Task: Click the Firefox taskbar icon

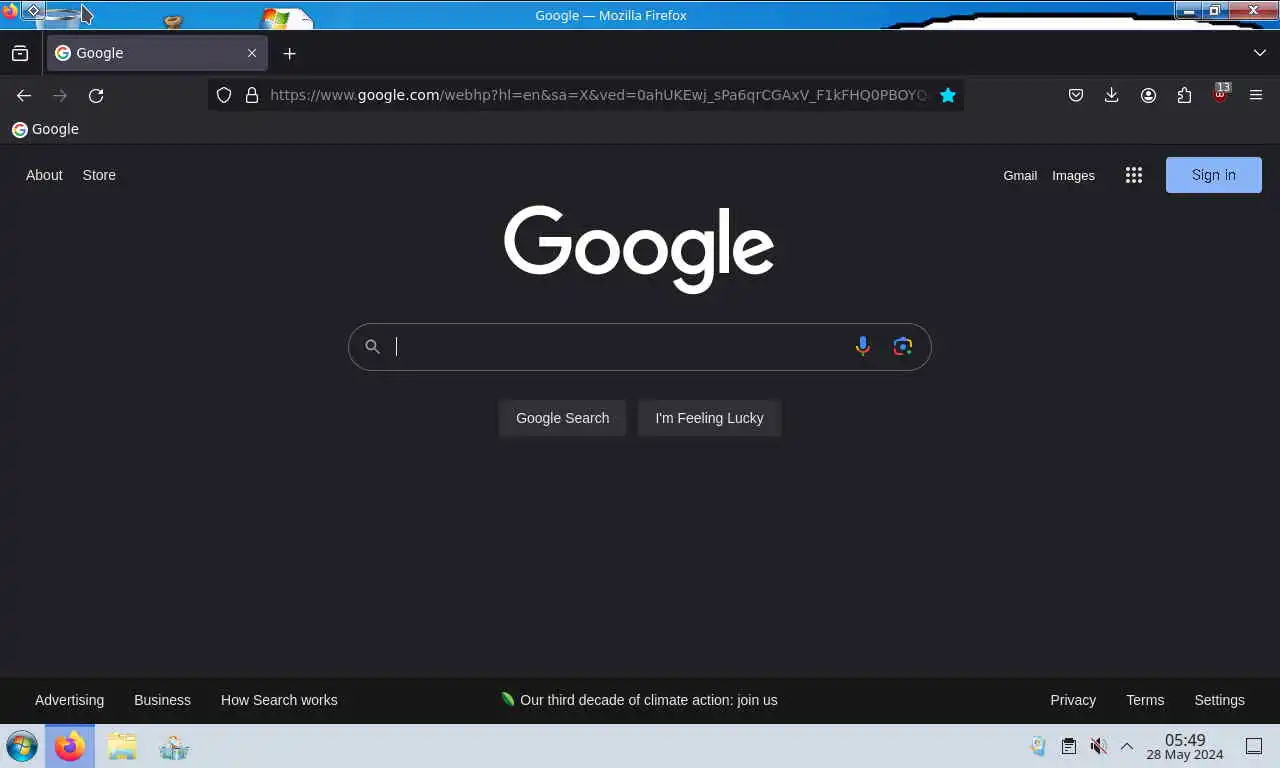Action: 70,746
